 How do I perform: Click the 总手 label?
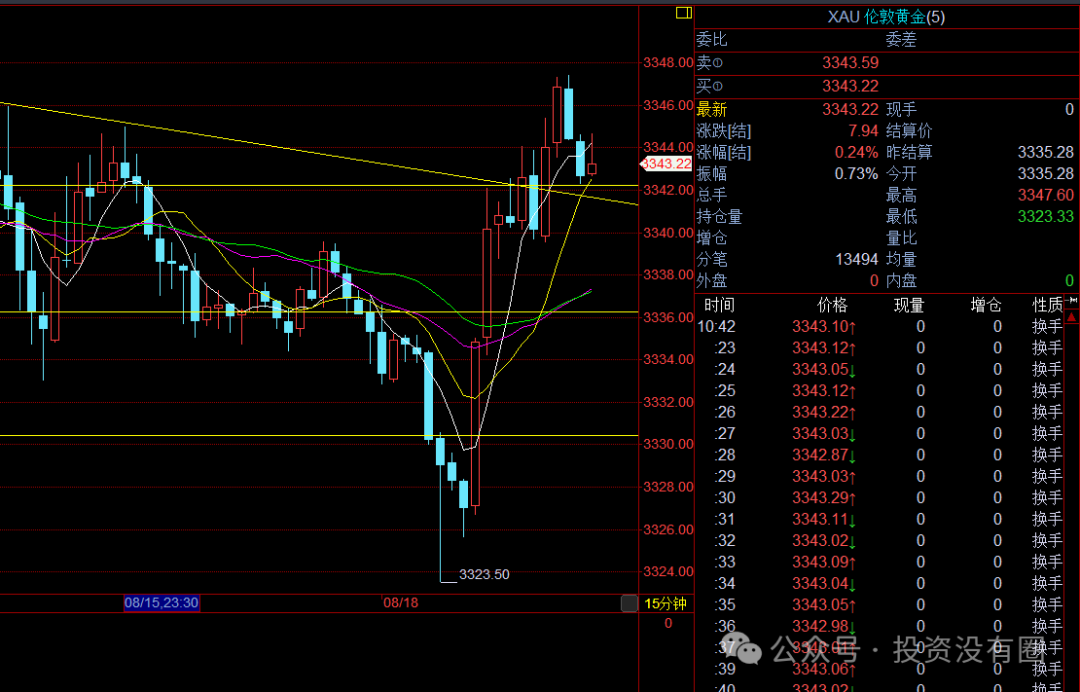(x=712, y=195)
